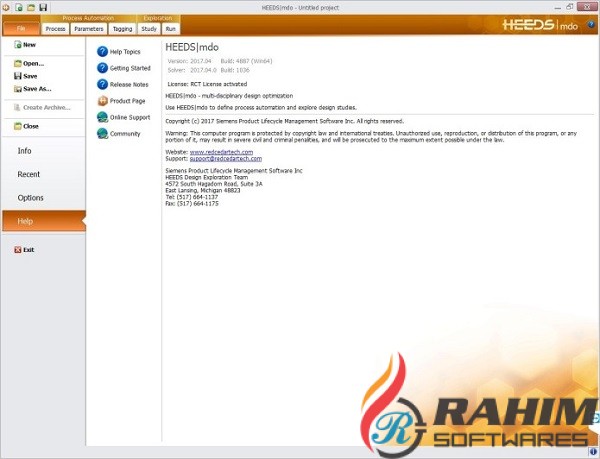Open the Study tab

149,29
